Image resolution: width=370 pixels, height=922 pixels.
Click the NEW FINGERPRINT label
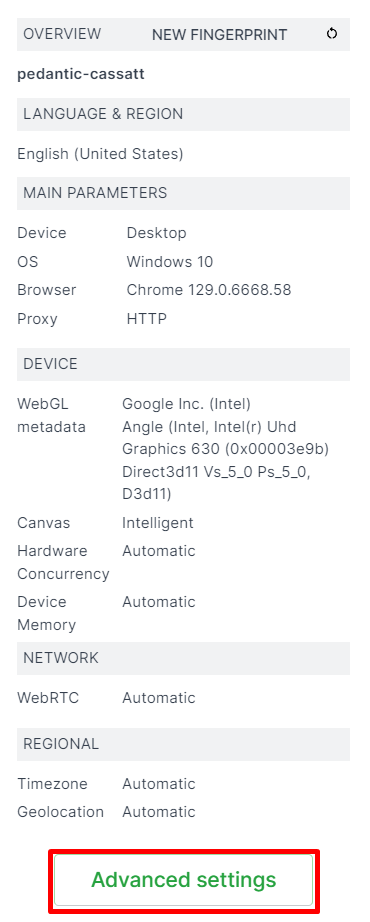pyautogui.click(x=219, y=35)
